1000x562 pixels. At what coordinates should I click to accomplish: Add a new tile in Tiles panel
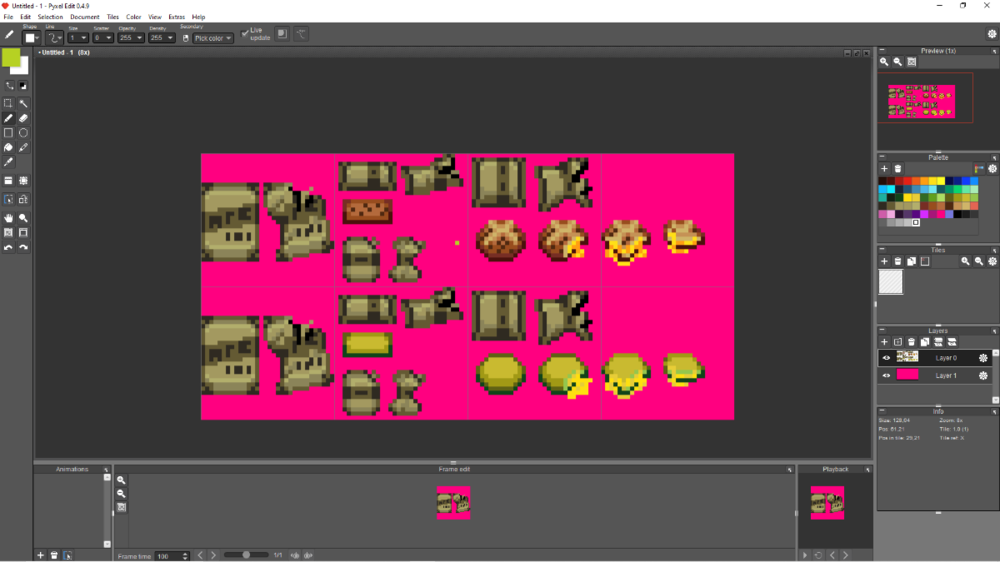pyautogui.click(x=884, y=262)
